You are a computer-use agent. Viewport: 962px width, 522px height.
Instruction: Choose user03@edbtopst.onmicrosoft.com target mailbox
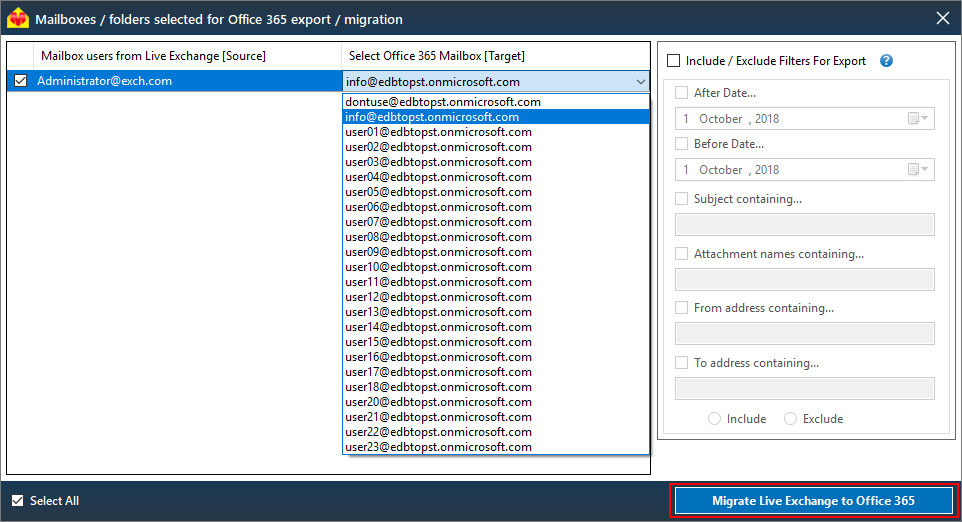click(496, 162)
